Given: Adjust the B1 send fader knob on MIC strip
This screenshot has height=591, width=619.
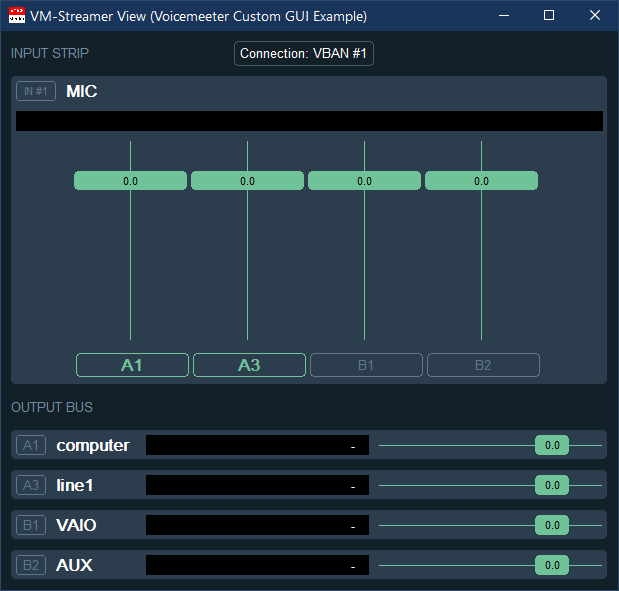Looking at the screenshot, I should tap(364, 181).
